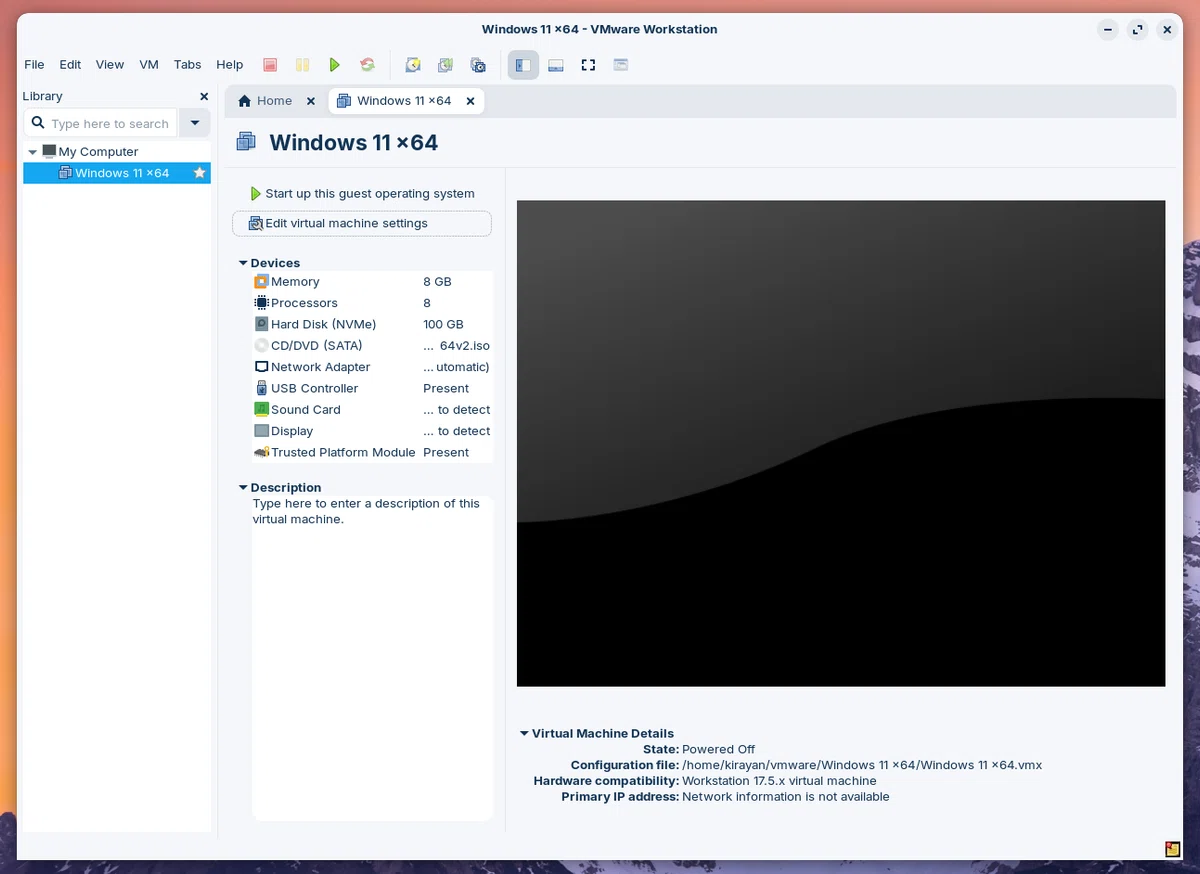Image resolution: width=1200 pixels, height=874 pixels.
Task: Click the Display device icon
Action: 262,431
